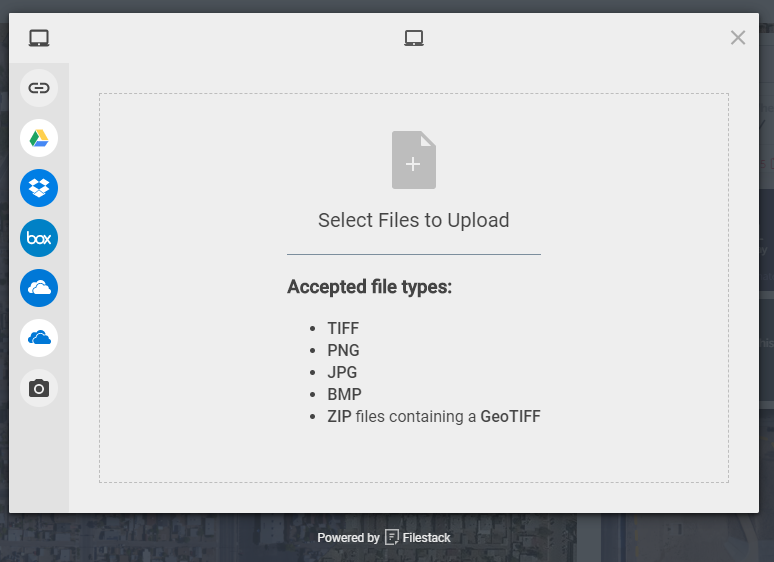This screenshot has width=774, height=562.
Task: Choose the Link (URL) upload source
Action: pos(39,88)
